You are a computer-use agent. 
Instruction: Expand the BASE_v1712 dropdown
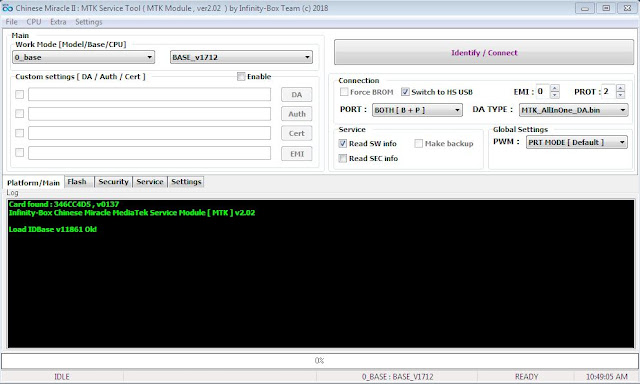(x=241, y=57)
